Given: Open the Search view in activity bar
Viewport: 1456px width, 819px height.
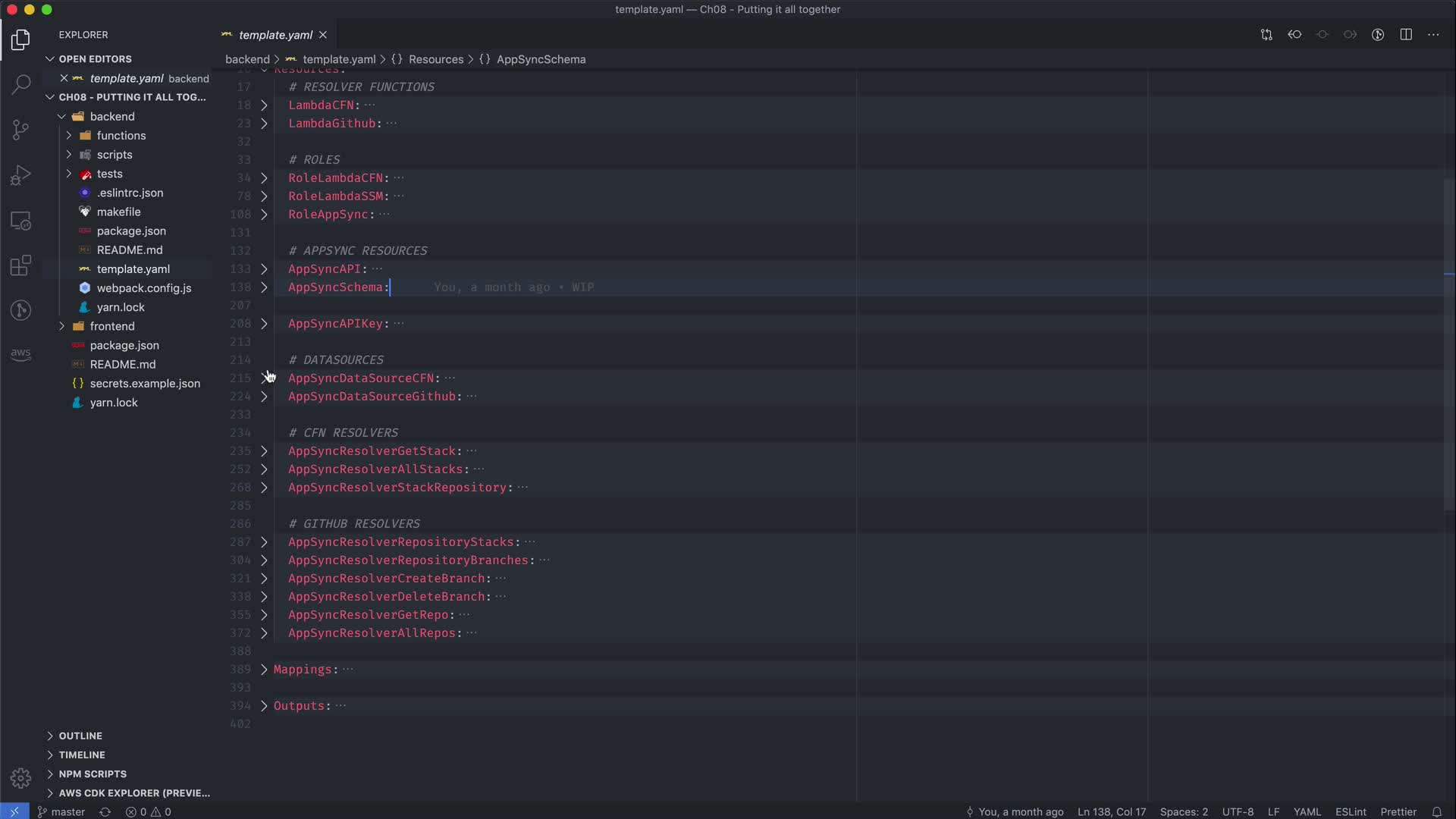Looking at the screenshot, I should click(20, 83).
